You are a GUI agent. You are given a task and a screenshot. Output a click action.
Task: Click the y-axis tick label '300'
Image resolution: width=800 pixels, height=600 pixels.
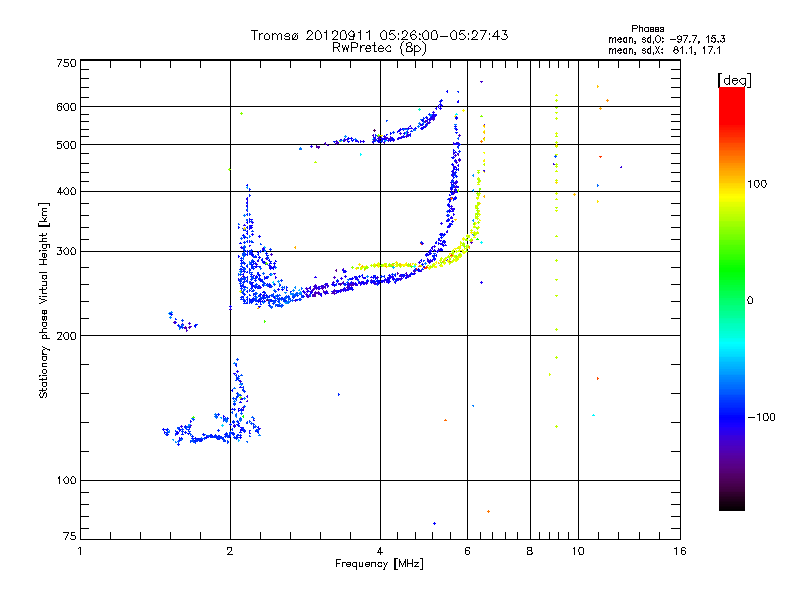pos(67,252)
